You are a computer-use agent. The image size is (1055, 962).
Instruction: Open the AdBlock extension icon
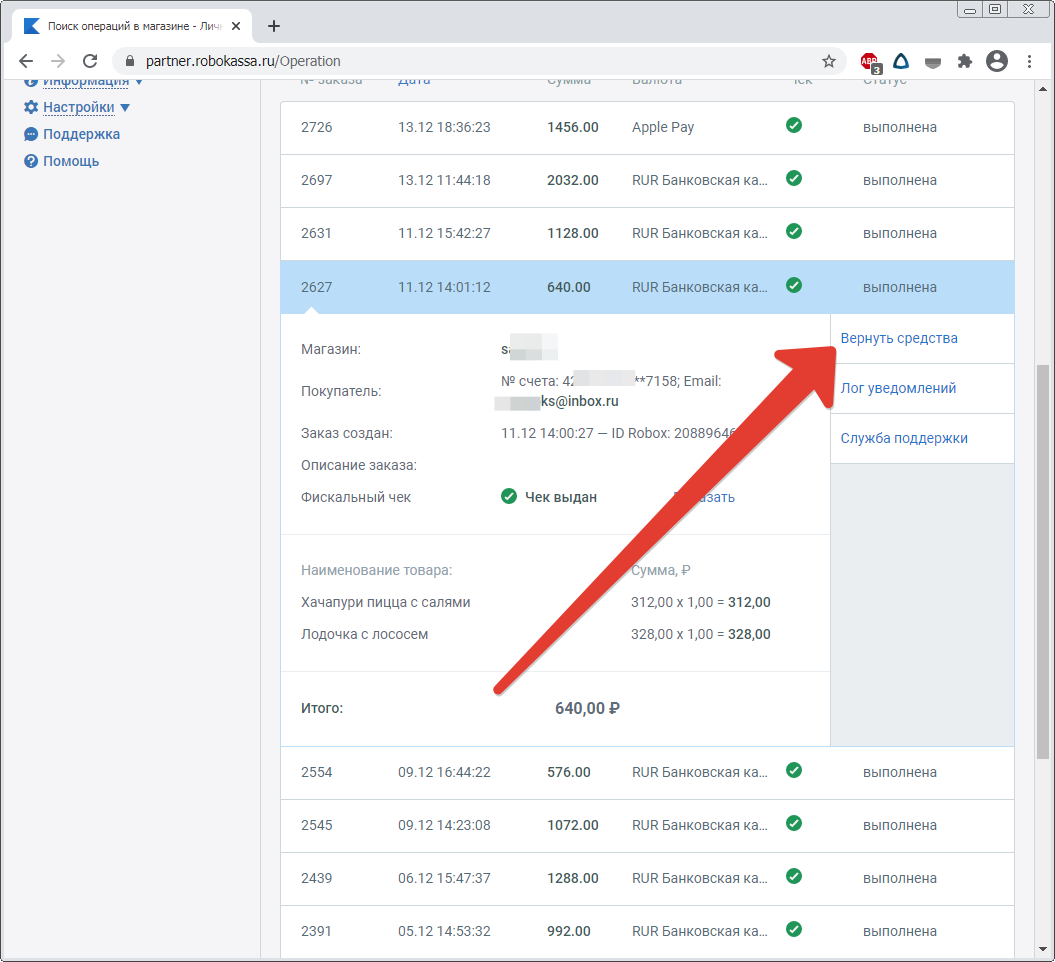pyautogui.click(x=870, y=62)
